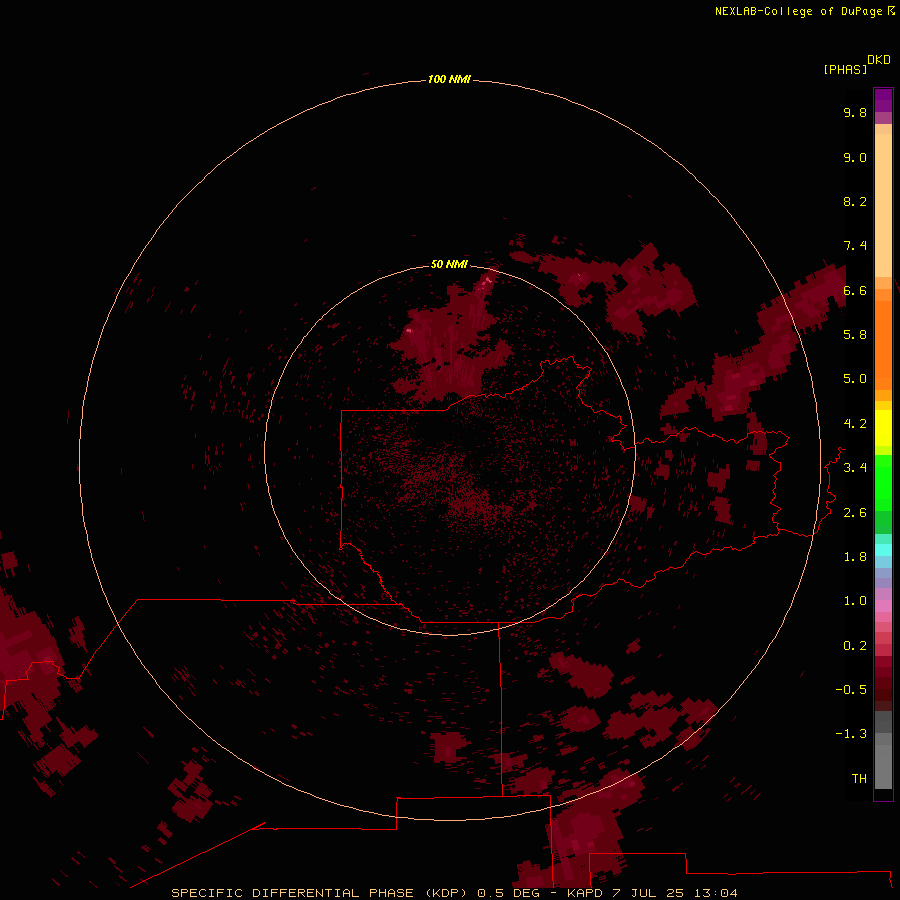
Task: Click the 0.2 color scale value
Action: [855, 646]
